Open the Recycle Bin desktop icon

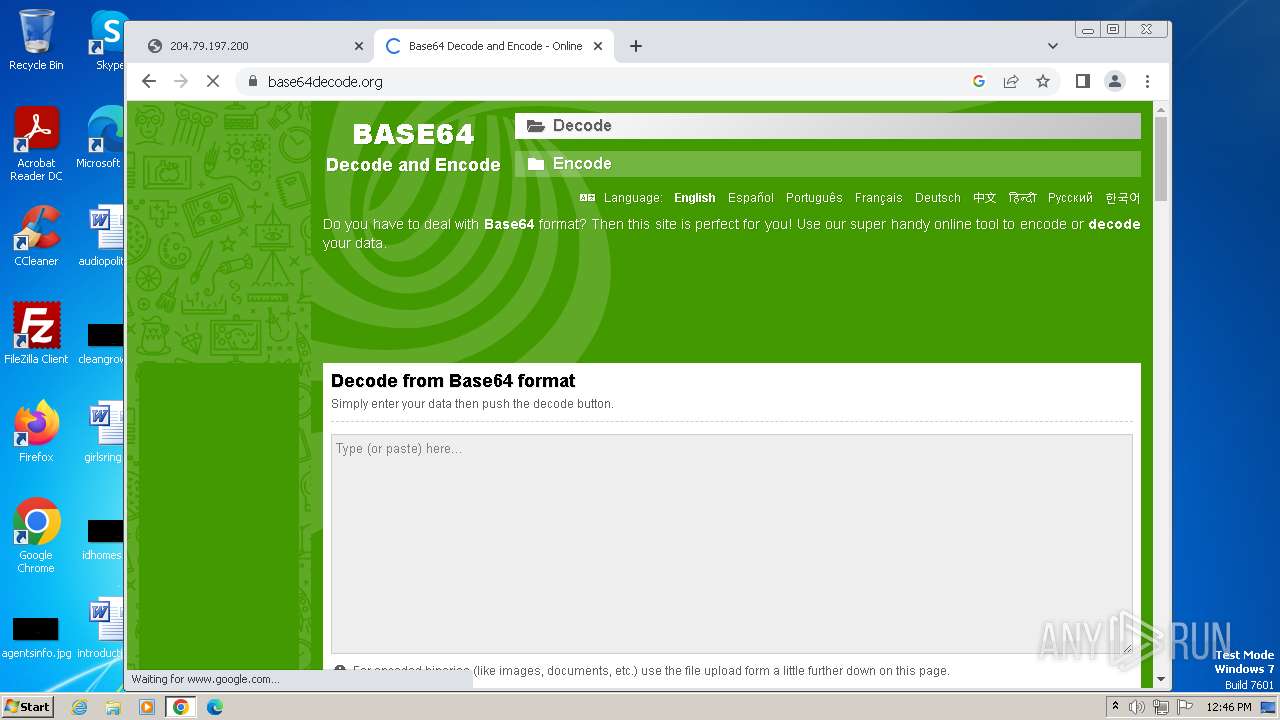[36, 40]
